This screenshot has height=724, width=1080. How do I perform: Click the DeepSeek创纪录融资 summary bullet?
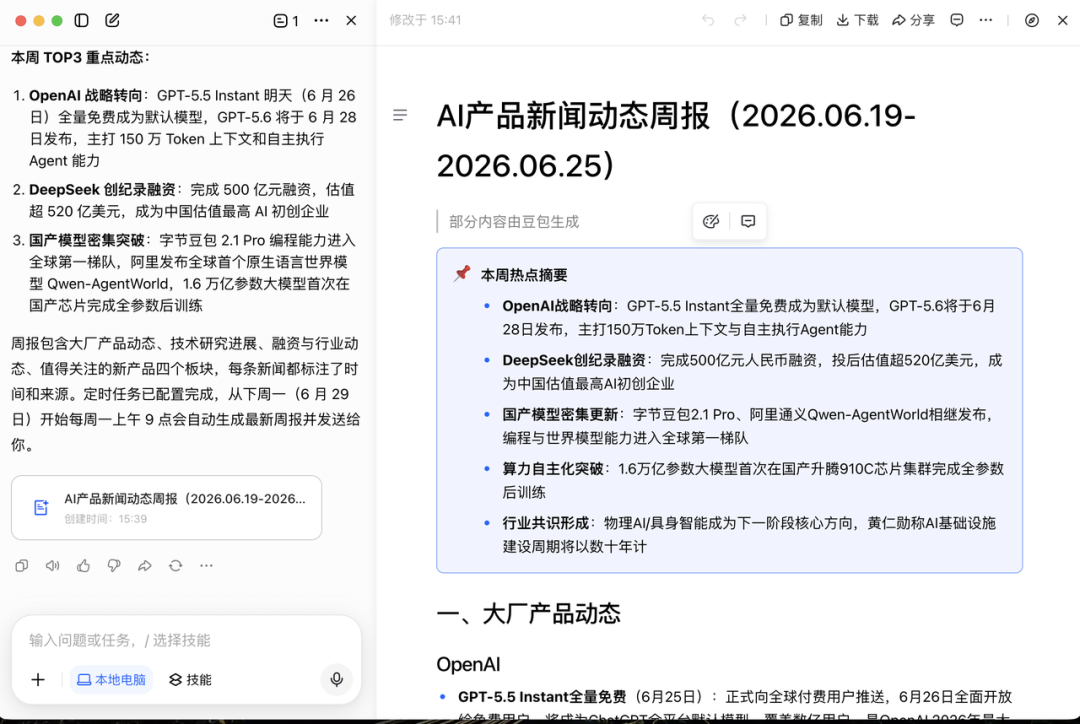coord(752,372)
